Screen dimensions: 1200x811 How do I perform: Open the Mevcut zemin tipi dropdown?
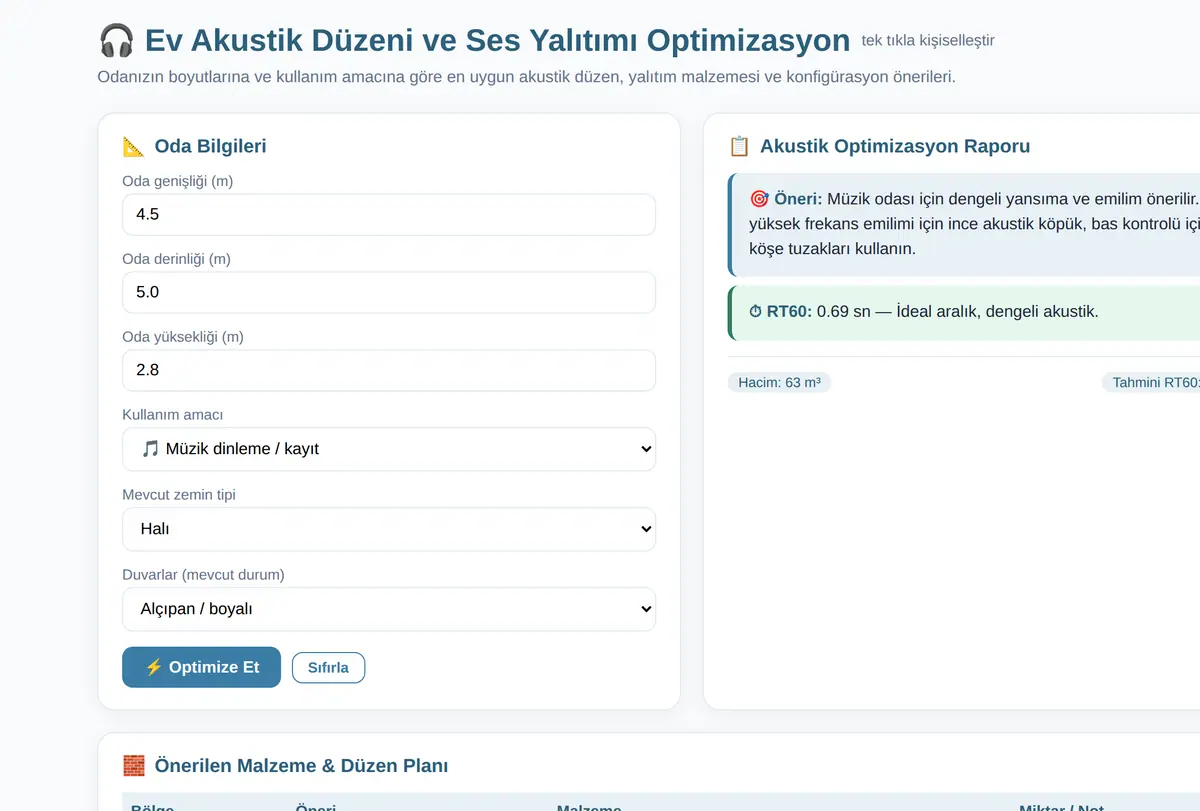click(x=389, y=529)
